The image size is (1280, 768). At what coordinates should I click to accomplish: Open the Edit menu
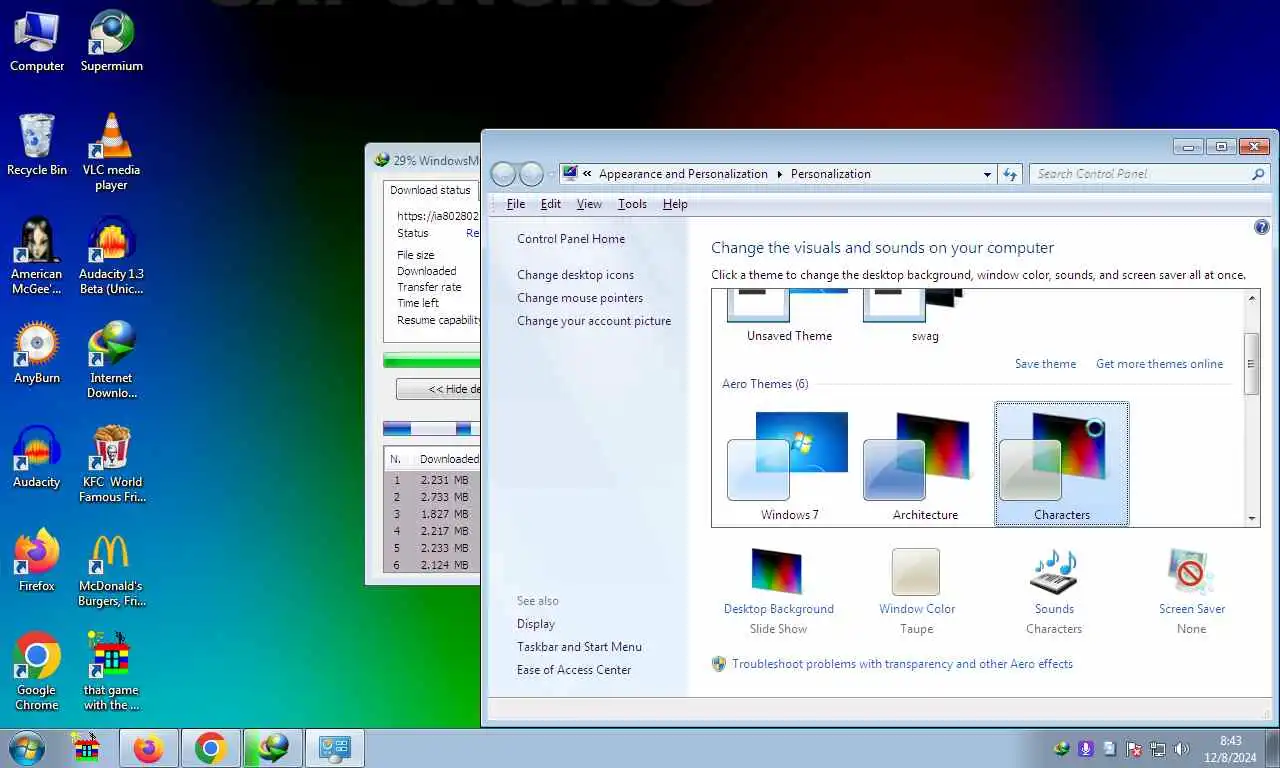point(551,204)
